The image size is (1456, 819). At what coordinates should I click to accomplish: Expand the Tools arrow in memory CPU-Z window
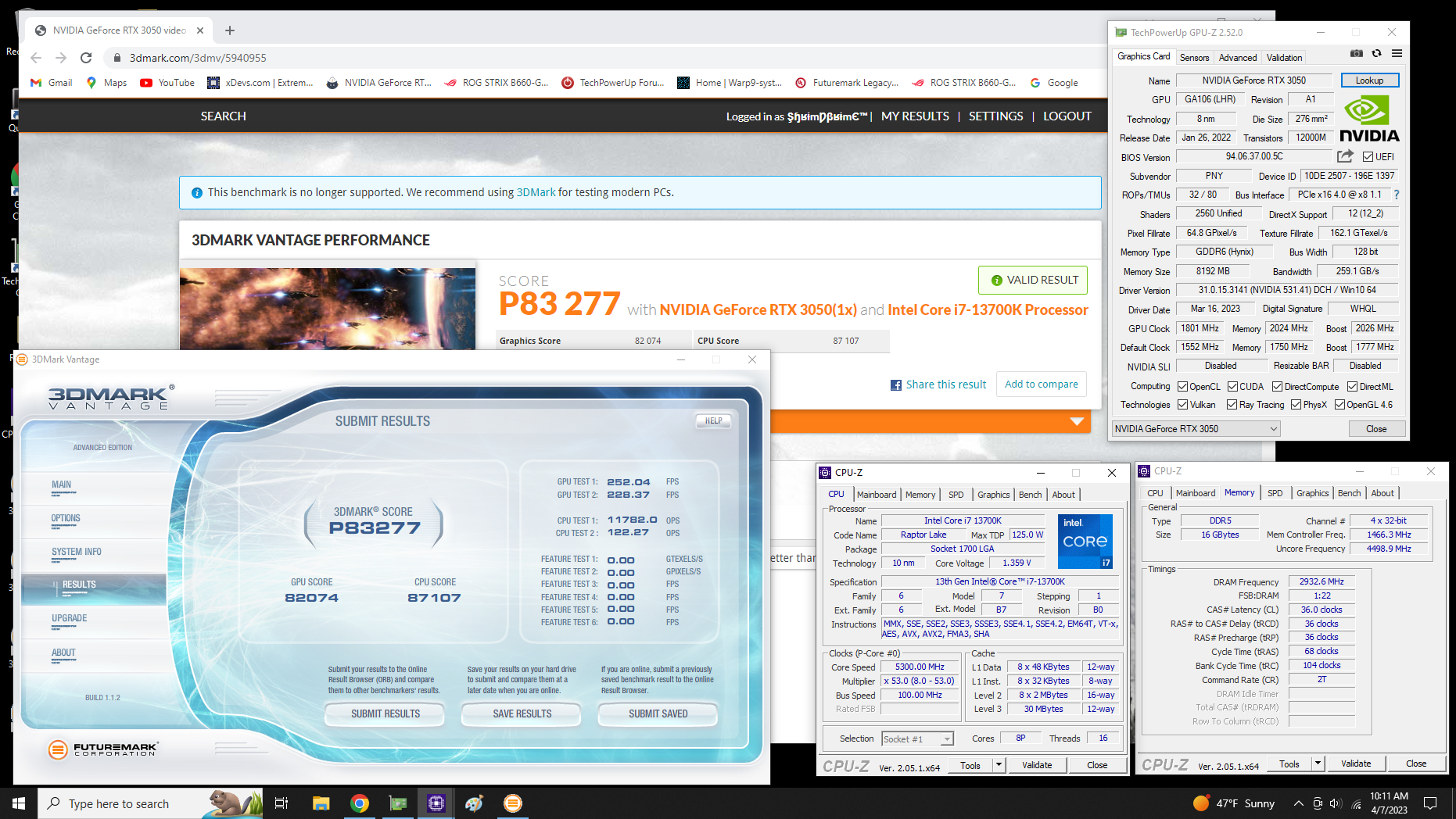pos(1318,764)
